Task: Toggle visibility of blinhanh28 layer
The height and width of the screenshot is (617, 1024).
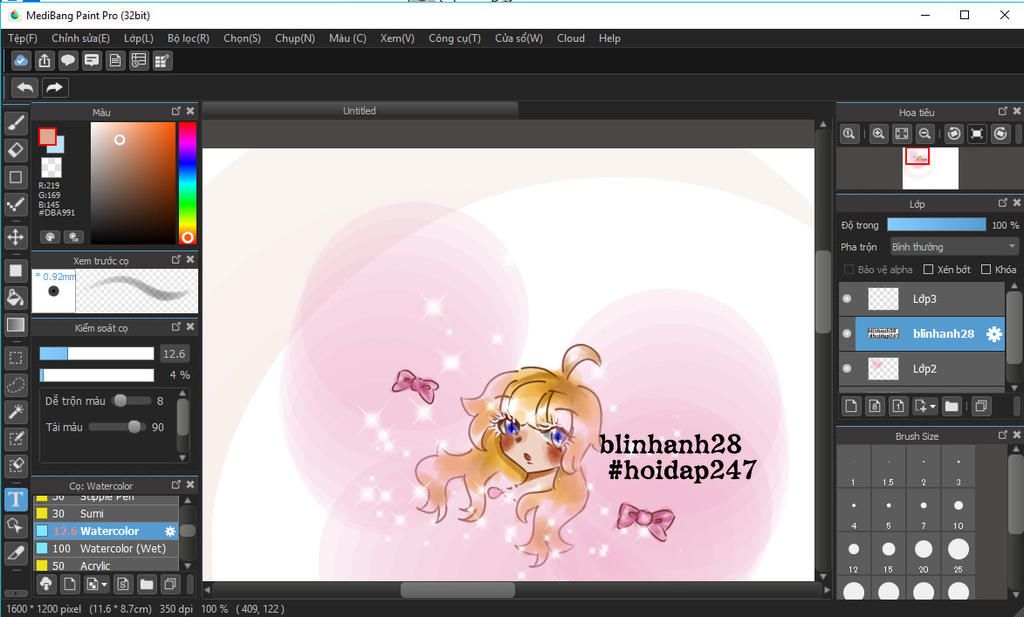Action: pyautogui.click(x=847, y=333)
